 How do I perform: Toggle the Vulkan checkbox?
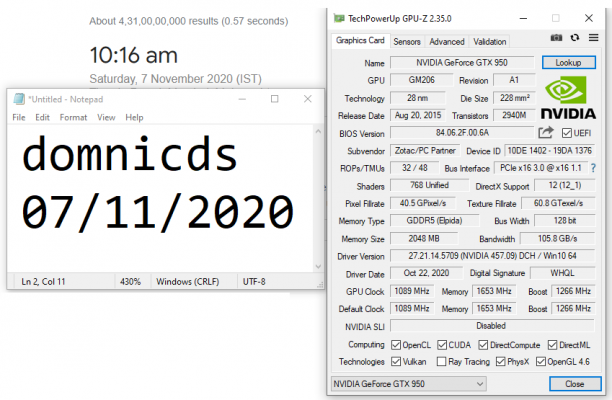[396, 362]
